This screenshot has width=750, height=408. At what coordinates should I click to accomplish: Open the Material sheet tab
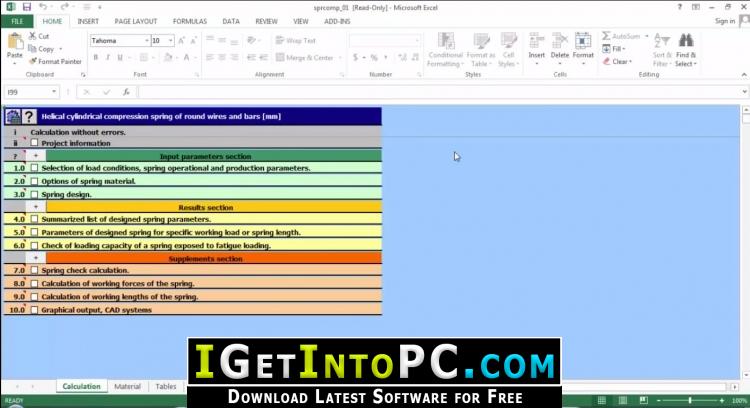click(127, 386)
